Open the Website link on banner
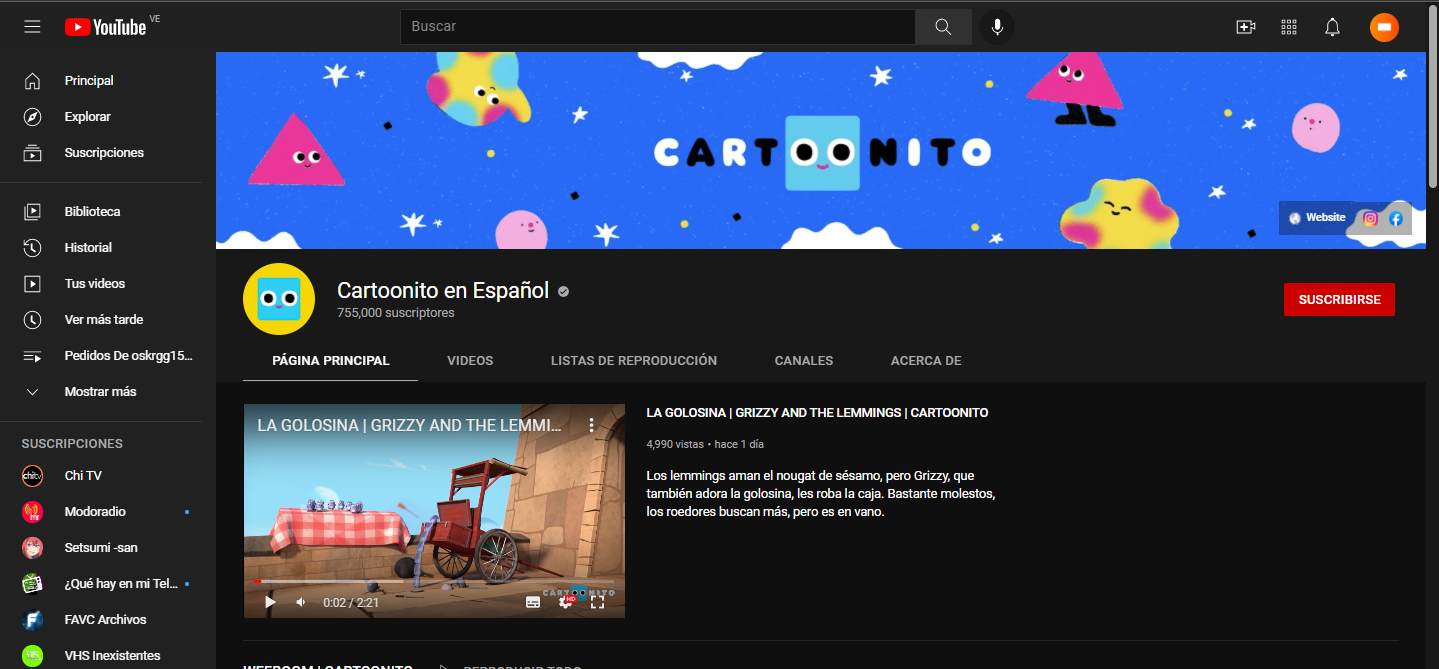This screenshot has width=1439, height=669. 1317,218
